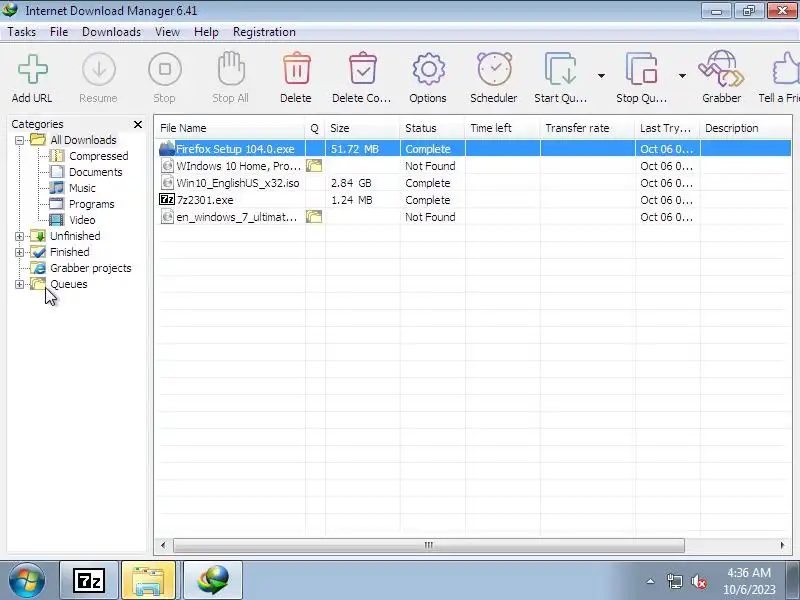Show hidden tray icons arrow
800x600 pixels.
pos(651,581)
